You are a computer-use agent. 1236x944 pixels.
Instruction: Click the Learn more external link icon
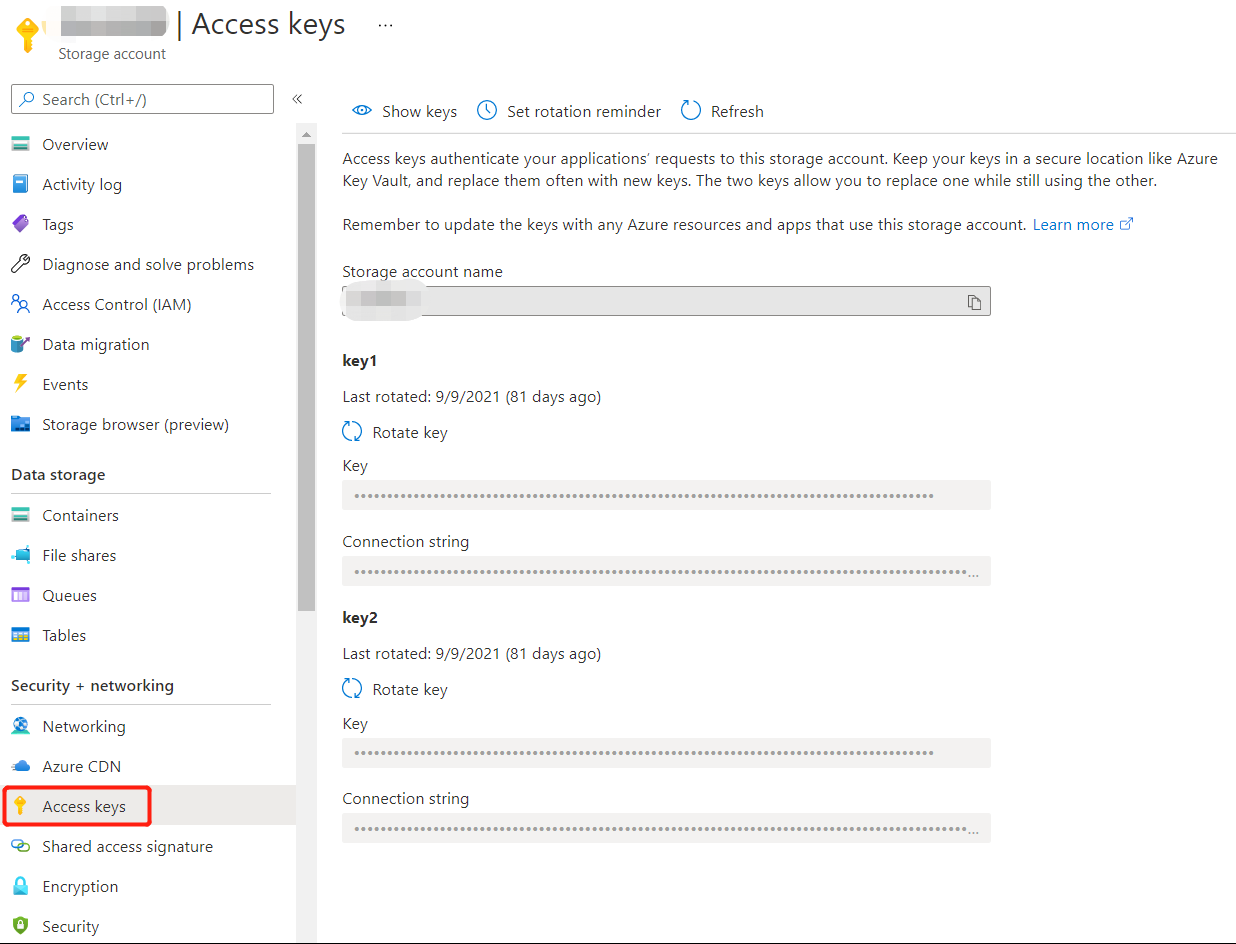(1126, 224)
